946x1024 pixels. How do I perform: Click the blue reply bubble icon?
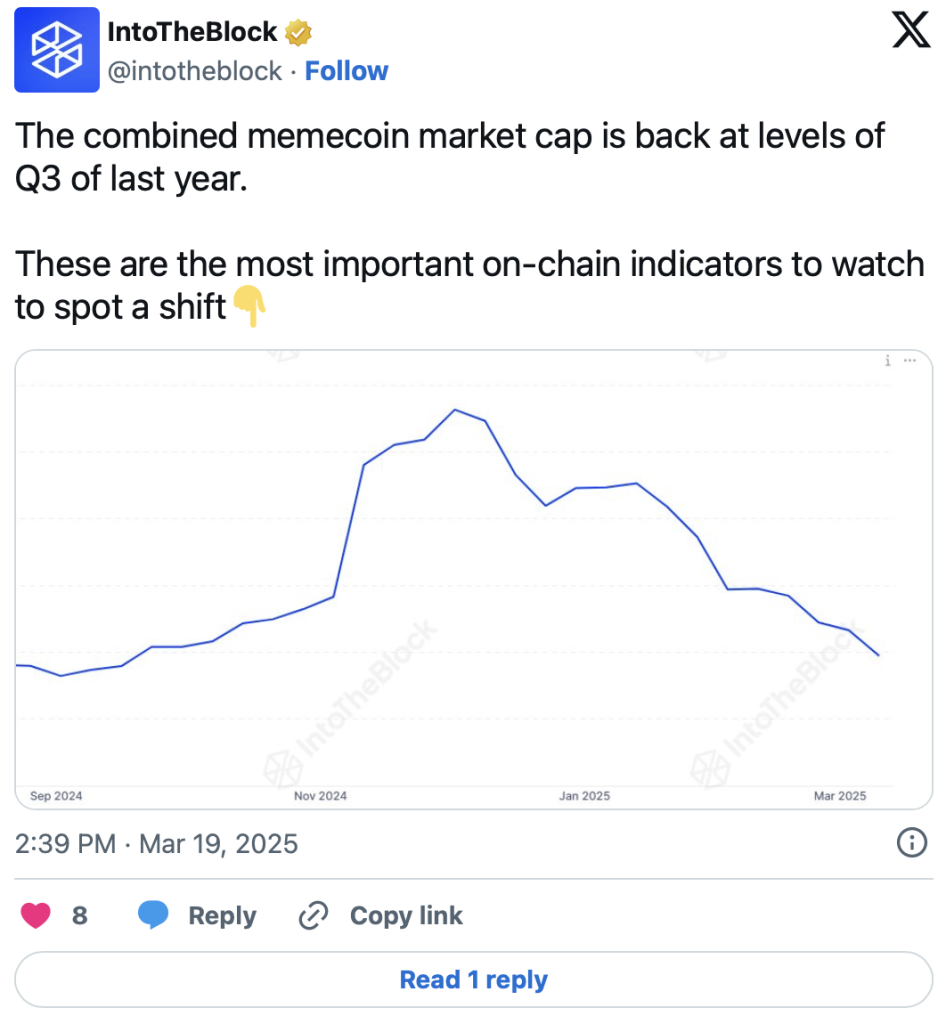click(153, 914)
